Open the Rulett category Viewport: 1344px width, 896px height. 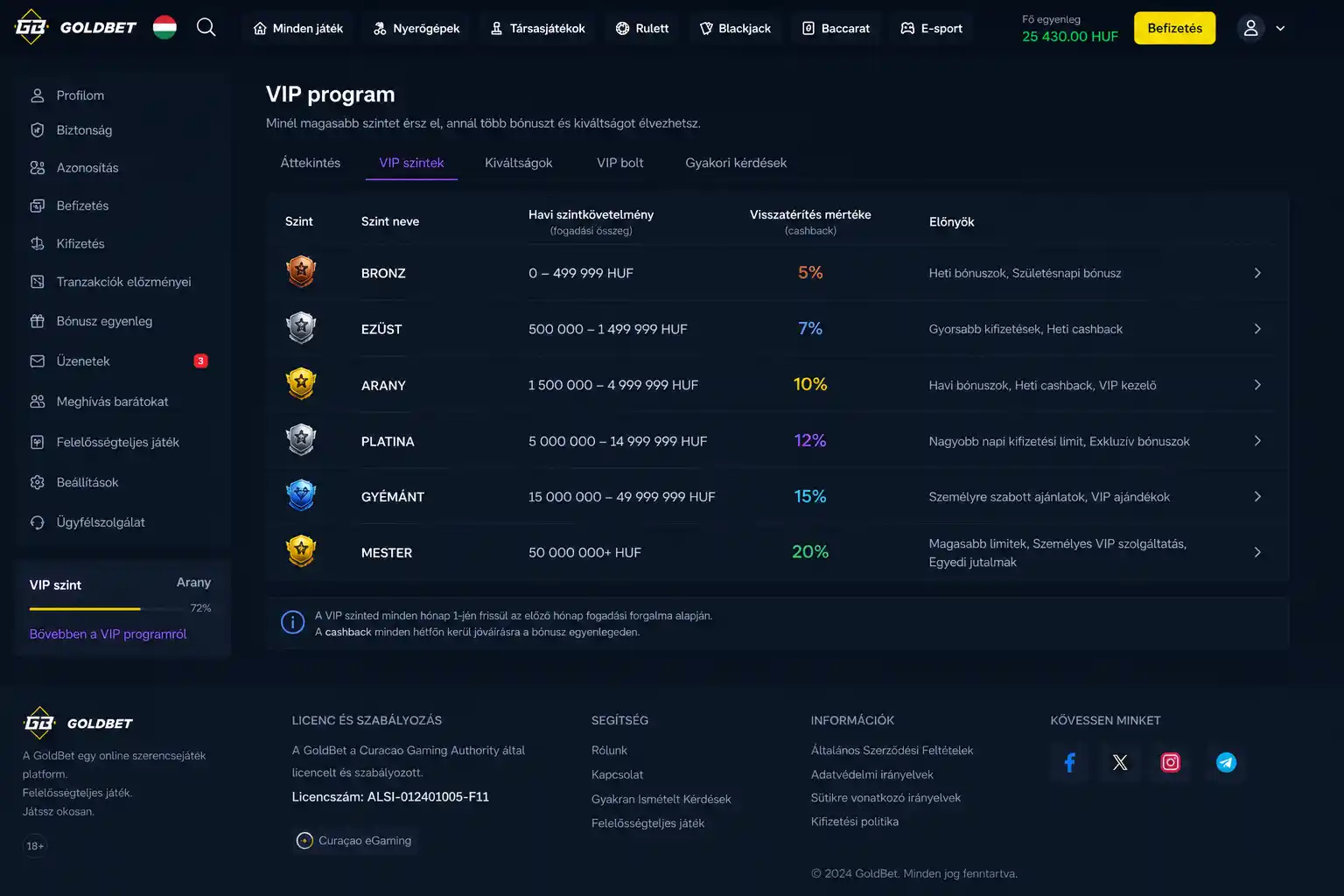pos(642,28)
